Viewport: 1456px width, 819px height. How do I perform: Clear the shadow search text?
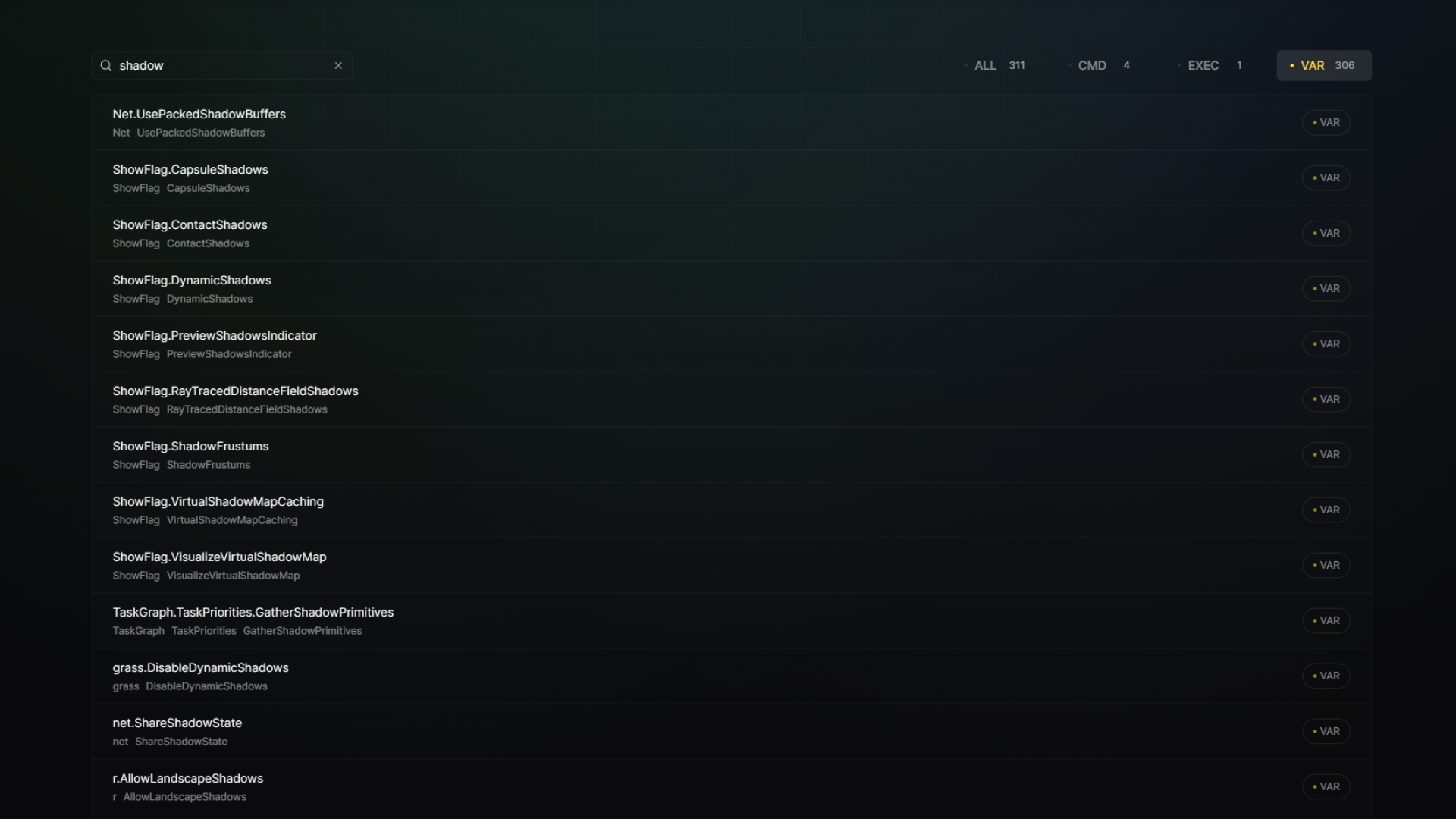338,65
